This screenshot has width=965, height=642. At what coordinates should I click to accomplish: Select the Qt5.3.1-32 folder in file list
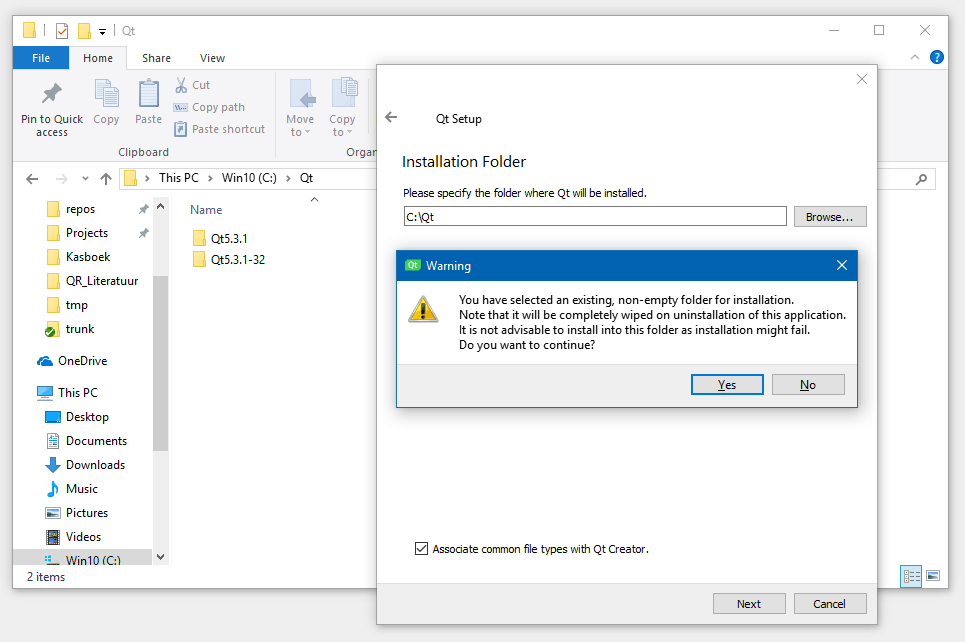(x=238, y=260)
